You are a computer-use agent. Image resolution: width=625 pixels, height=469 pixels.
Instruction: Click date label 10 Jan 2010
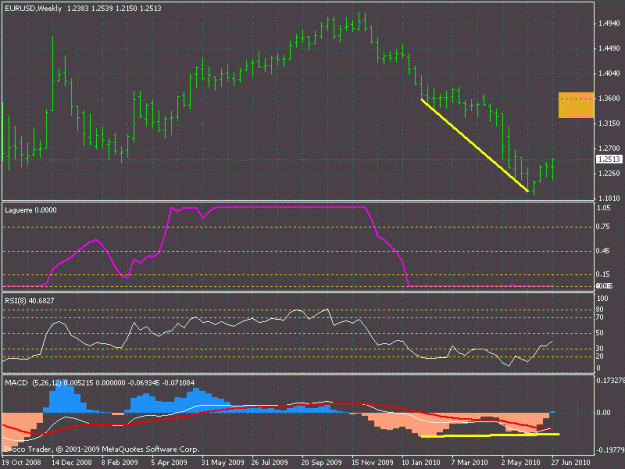pos(421,463)
